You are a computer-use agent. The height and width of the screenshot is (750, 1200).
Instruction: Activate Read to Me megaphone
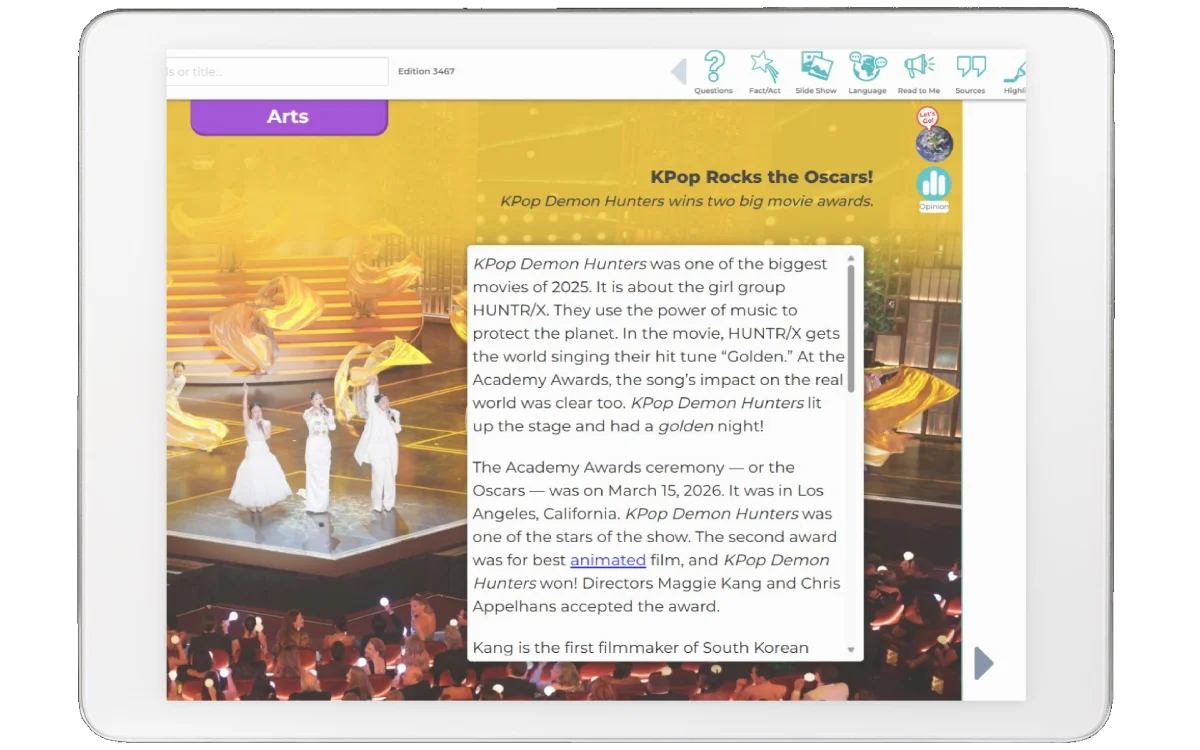[919, 72]
